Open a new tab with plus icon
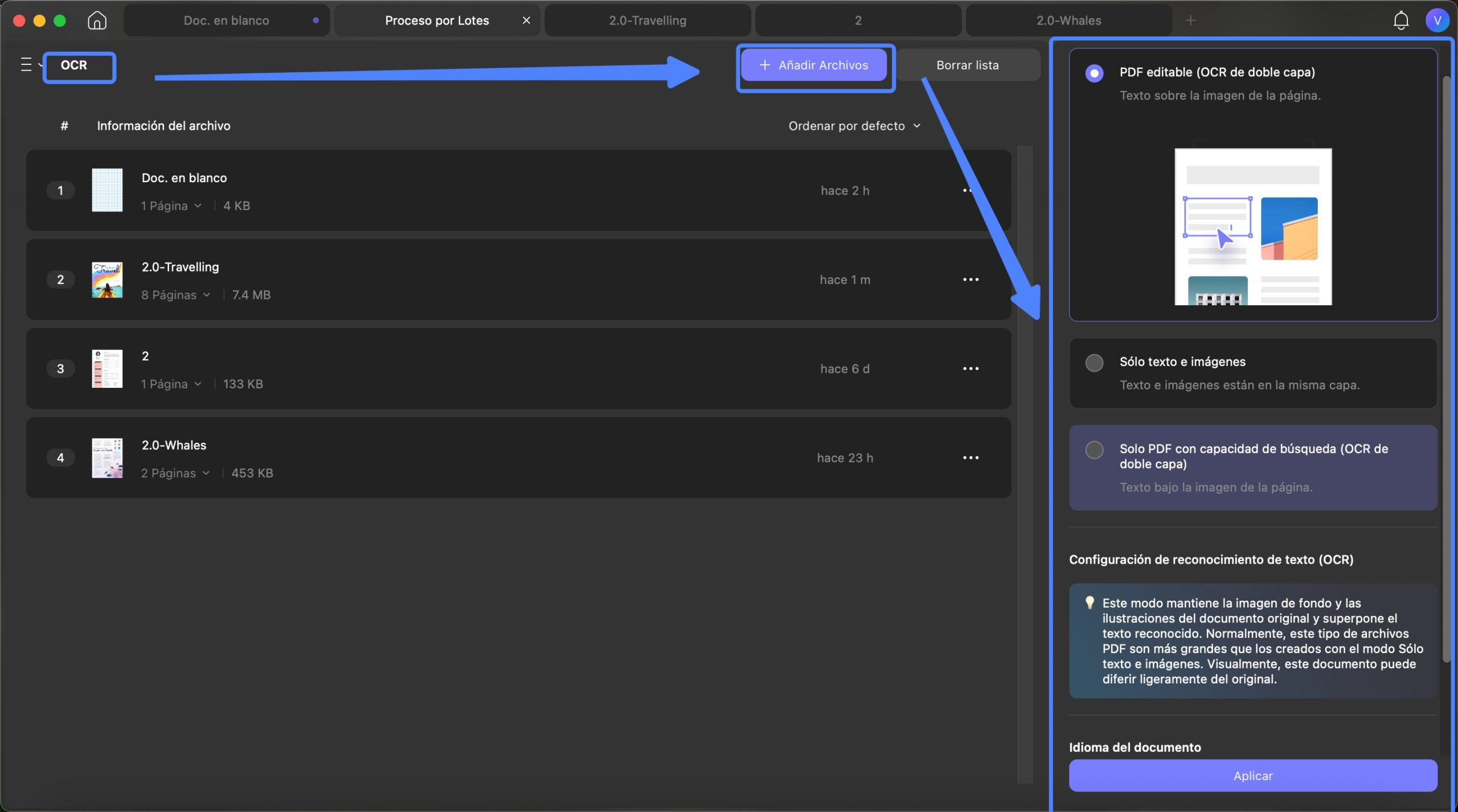Screen dimensions: 1458x812 tap(1190, 20)
